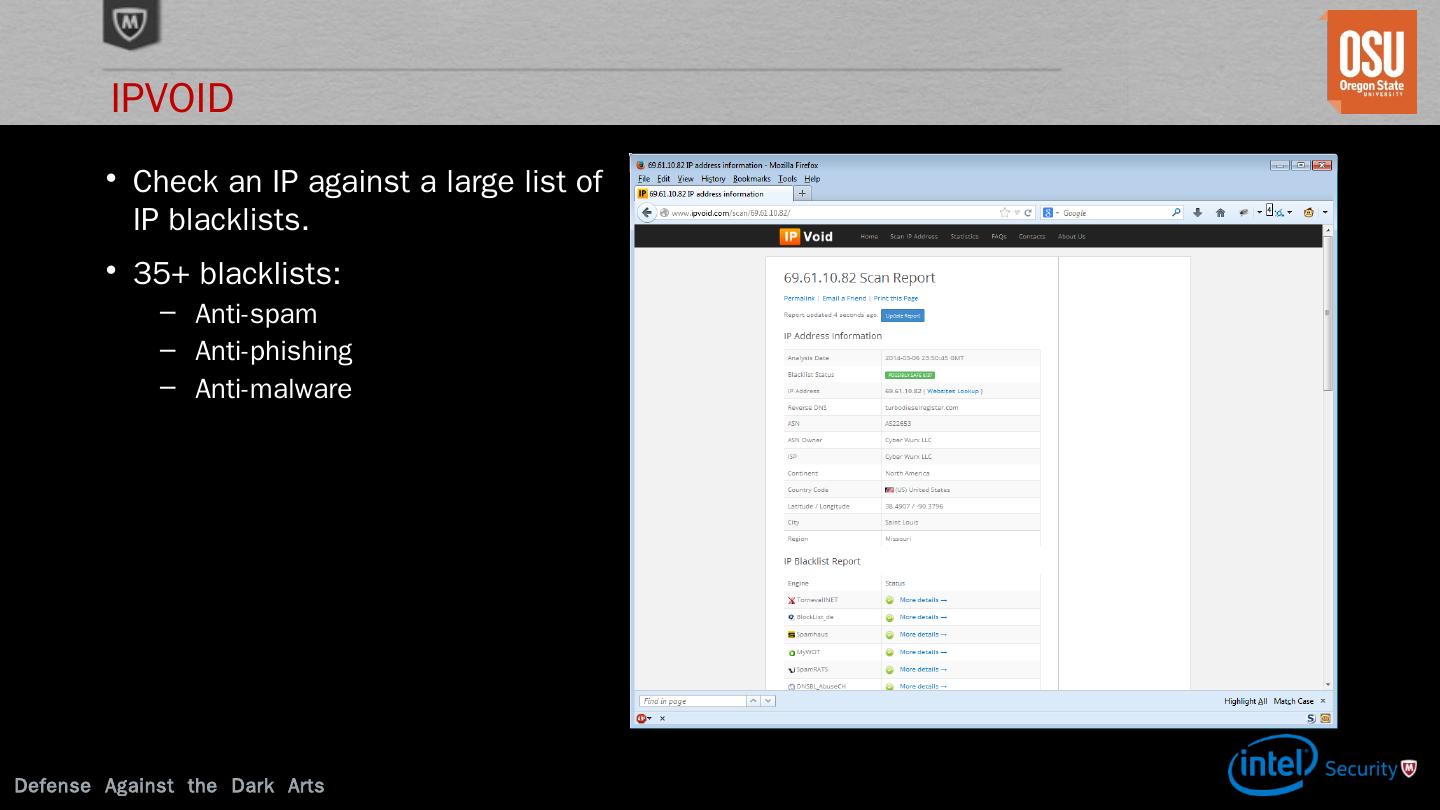Close the find bar
1440x810 pixels.
[x=1323, y=701]
